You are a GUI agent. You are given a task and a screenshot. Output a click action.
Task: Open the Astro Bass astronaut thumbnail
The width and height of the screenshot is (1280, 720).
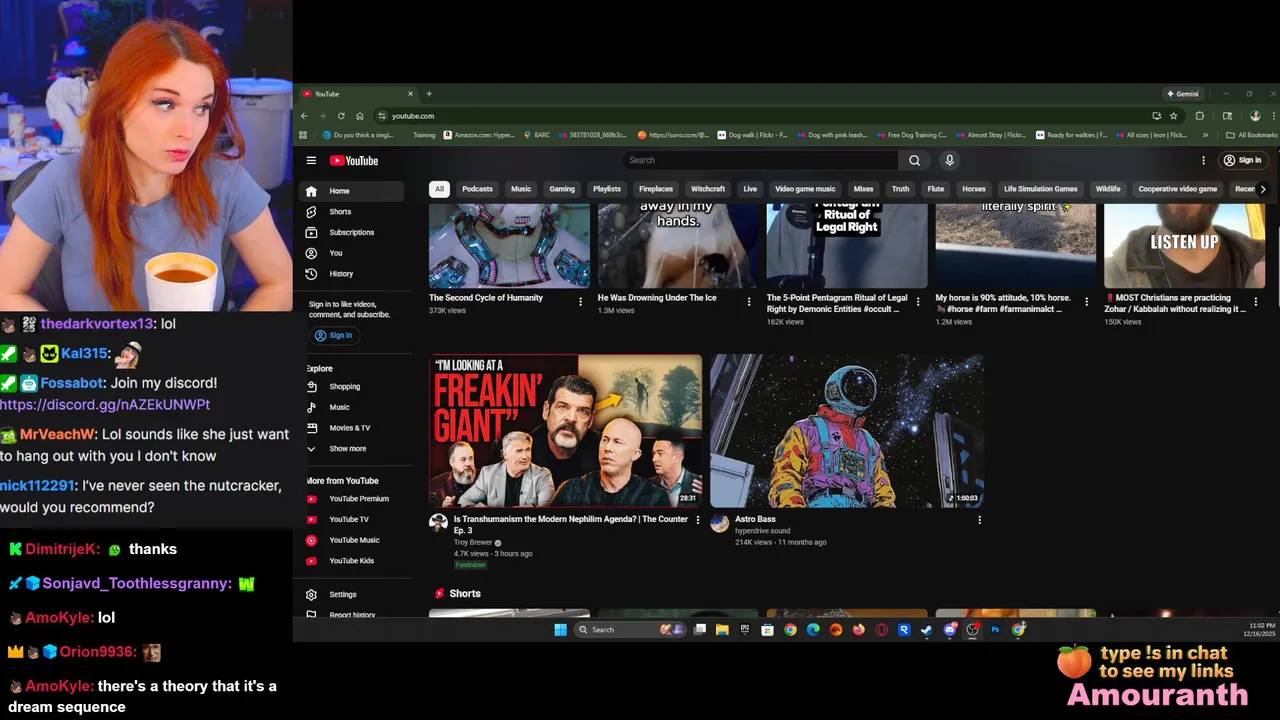tap(847, 431)
